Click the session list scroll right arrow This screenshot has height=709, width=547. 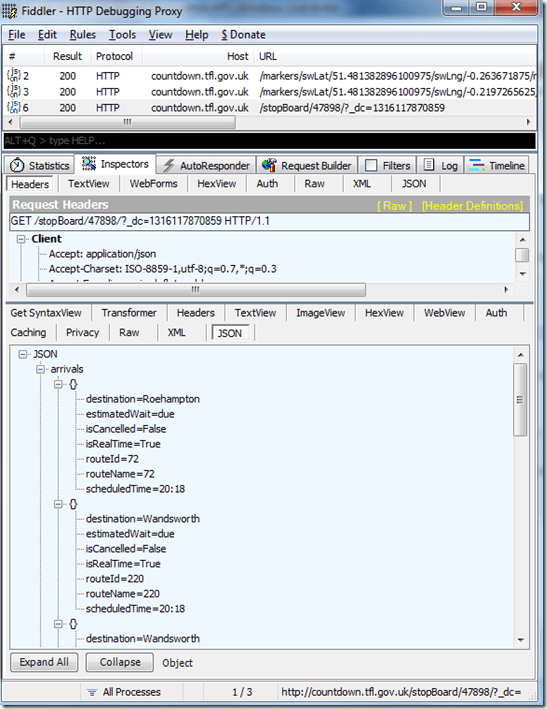click(x=528, y=122)
